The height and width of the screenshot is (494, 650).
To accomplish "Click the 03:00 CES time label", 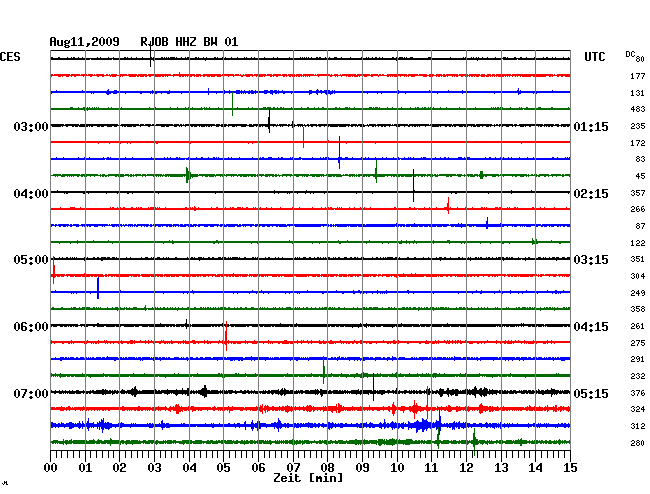I will tap(31, 127).
